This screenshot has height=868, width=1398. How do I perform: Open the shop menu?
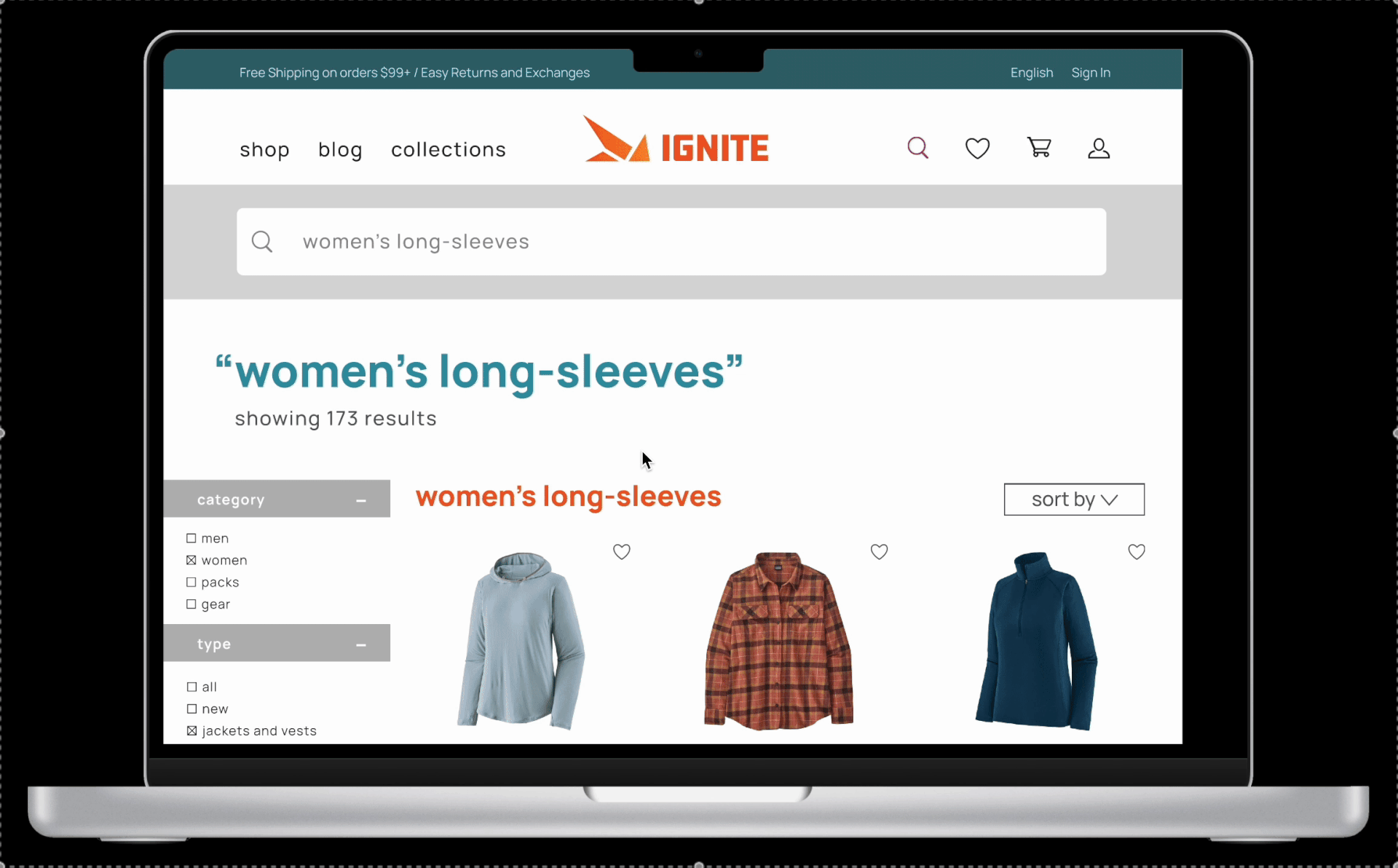264,149
